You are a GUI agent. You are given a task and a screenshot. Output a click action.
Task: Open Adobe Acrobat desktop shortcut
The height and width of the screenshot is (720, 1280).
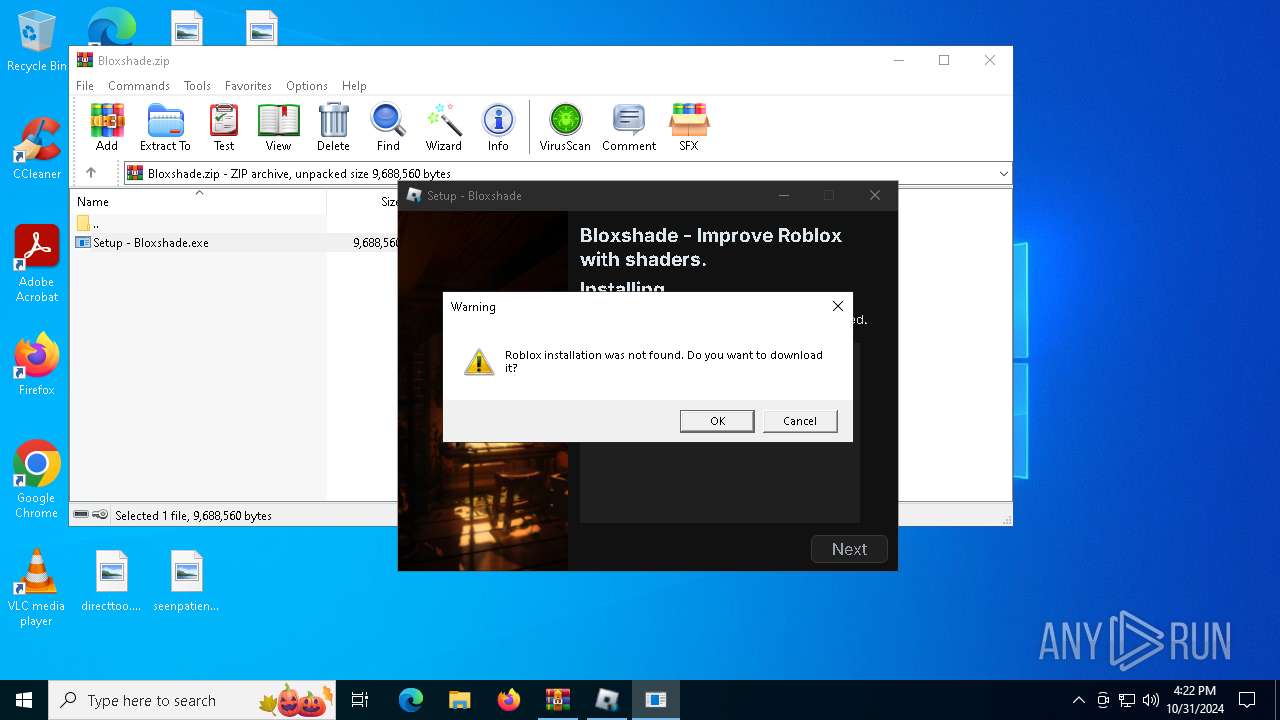36,264
